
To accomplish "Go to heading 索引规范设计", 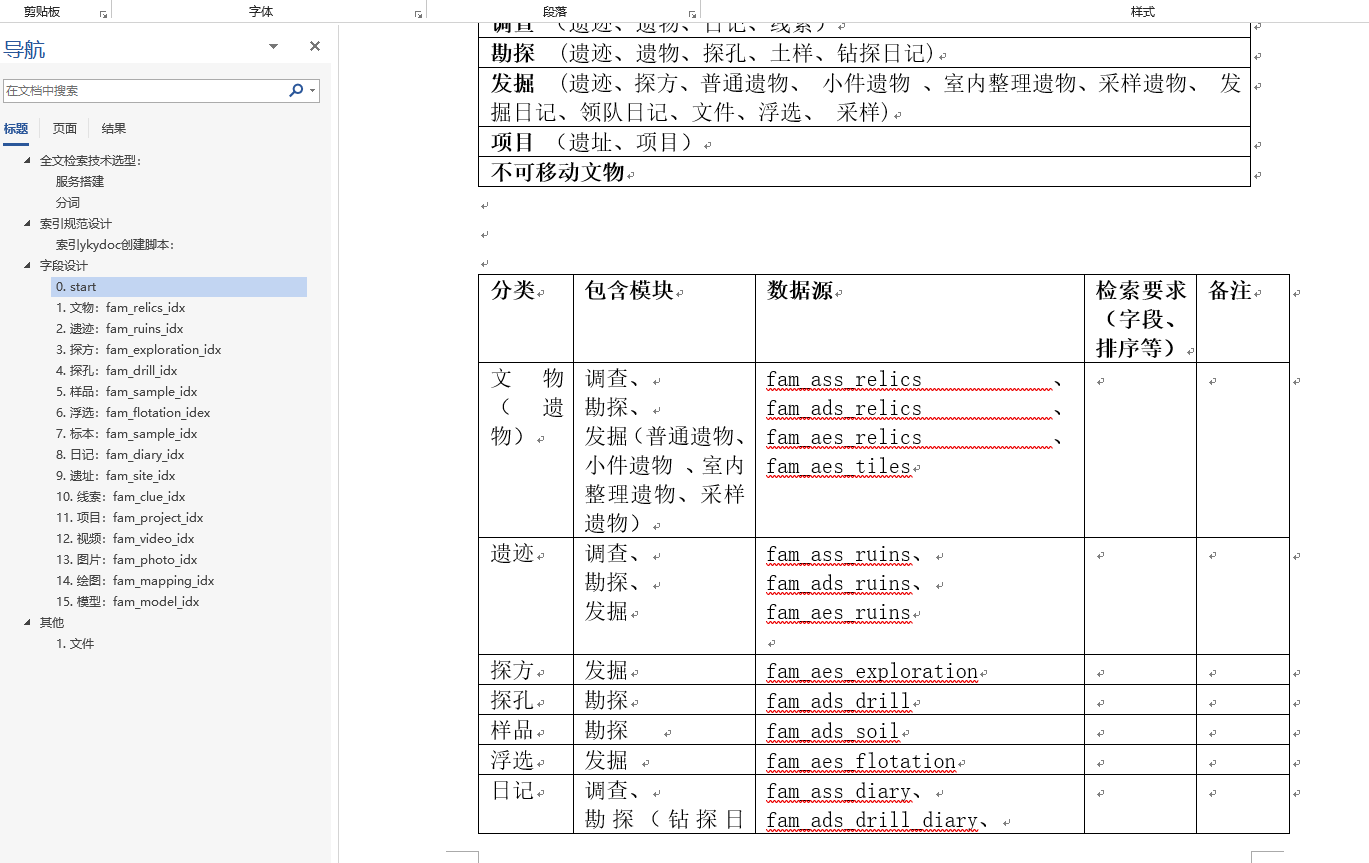I will tap(76, 223).
